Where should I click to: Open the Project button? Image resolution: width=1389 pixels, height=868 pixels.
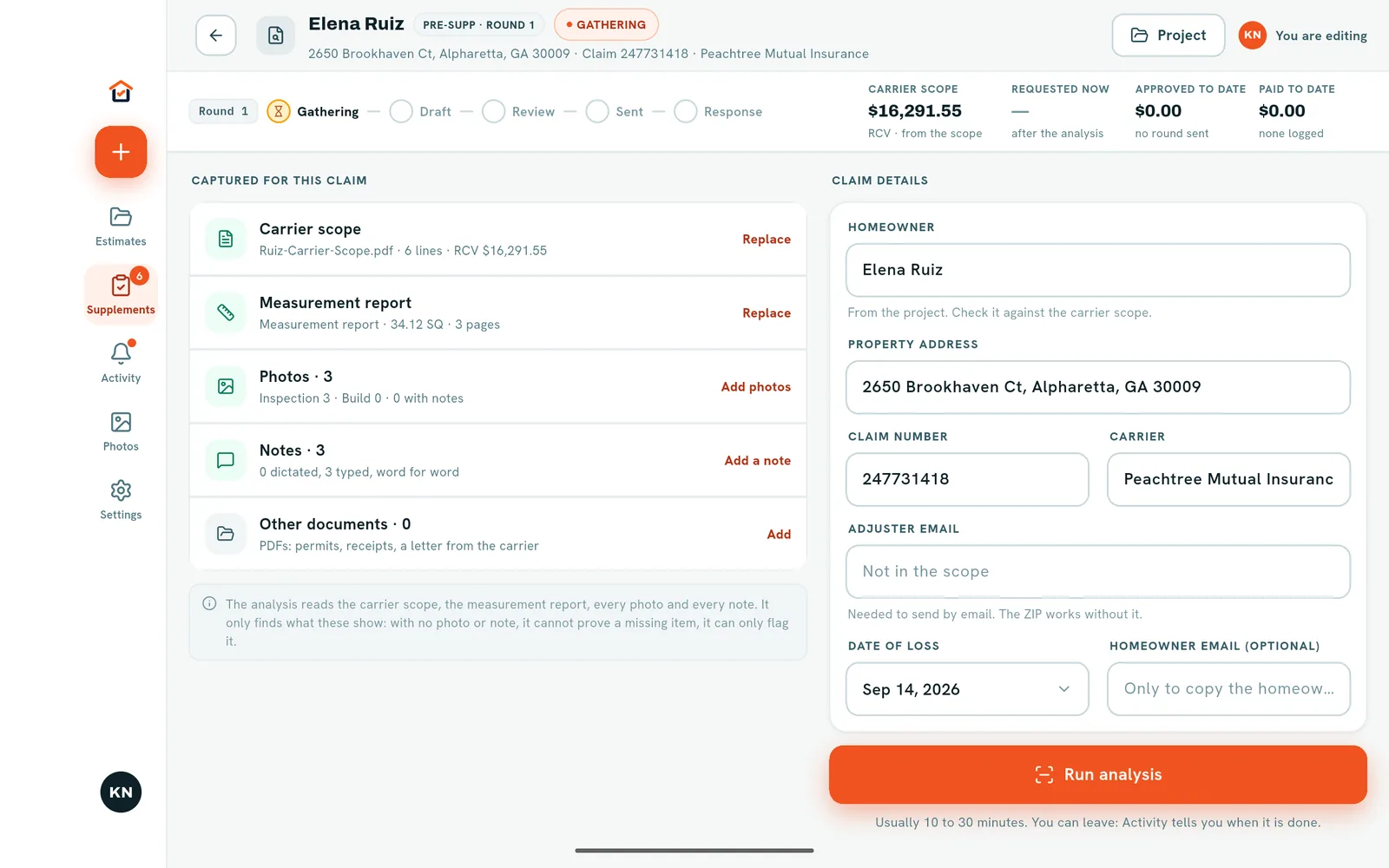click(x=1168, y=36)
